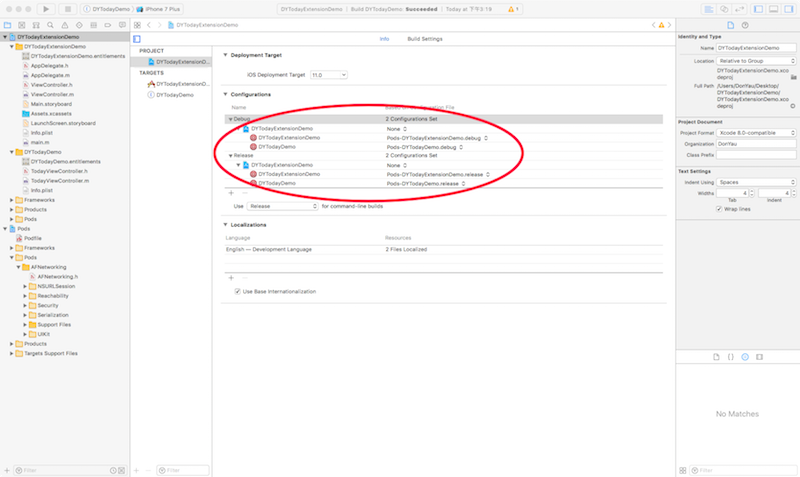Screen dimensions: 800x477
Task: Switch to the Assistant editor
Action: point(724,9)
